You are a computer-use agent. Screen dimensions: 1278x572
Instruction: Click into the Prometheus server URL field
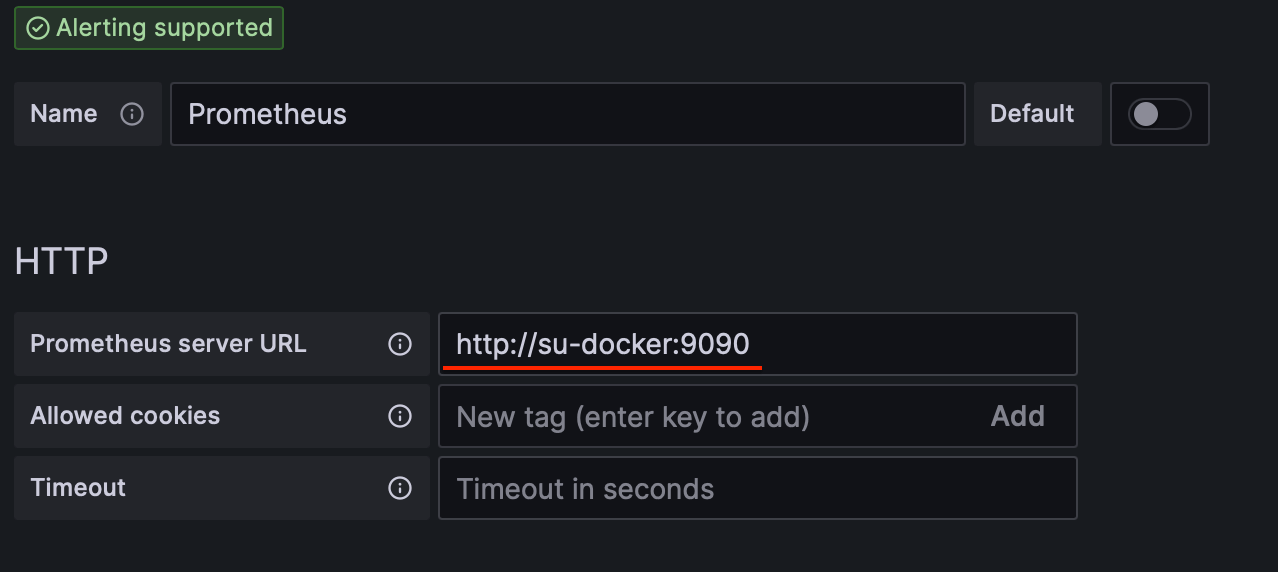pyautogui.click(x=900, y=344)
